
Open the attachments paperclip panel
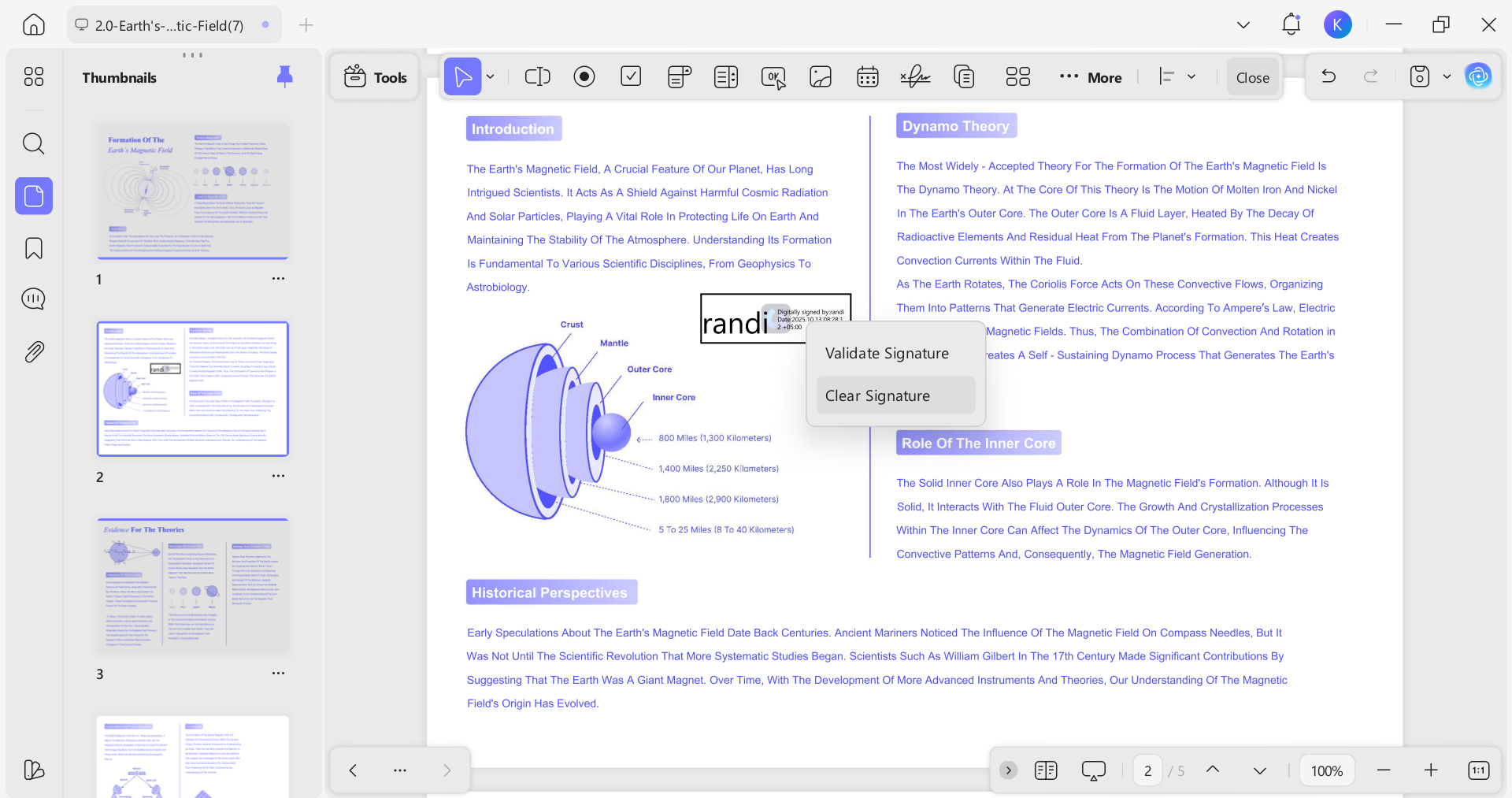point(34,351)
